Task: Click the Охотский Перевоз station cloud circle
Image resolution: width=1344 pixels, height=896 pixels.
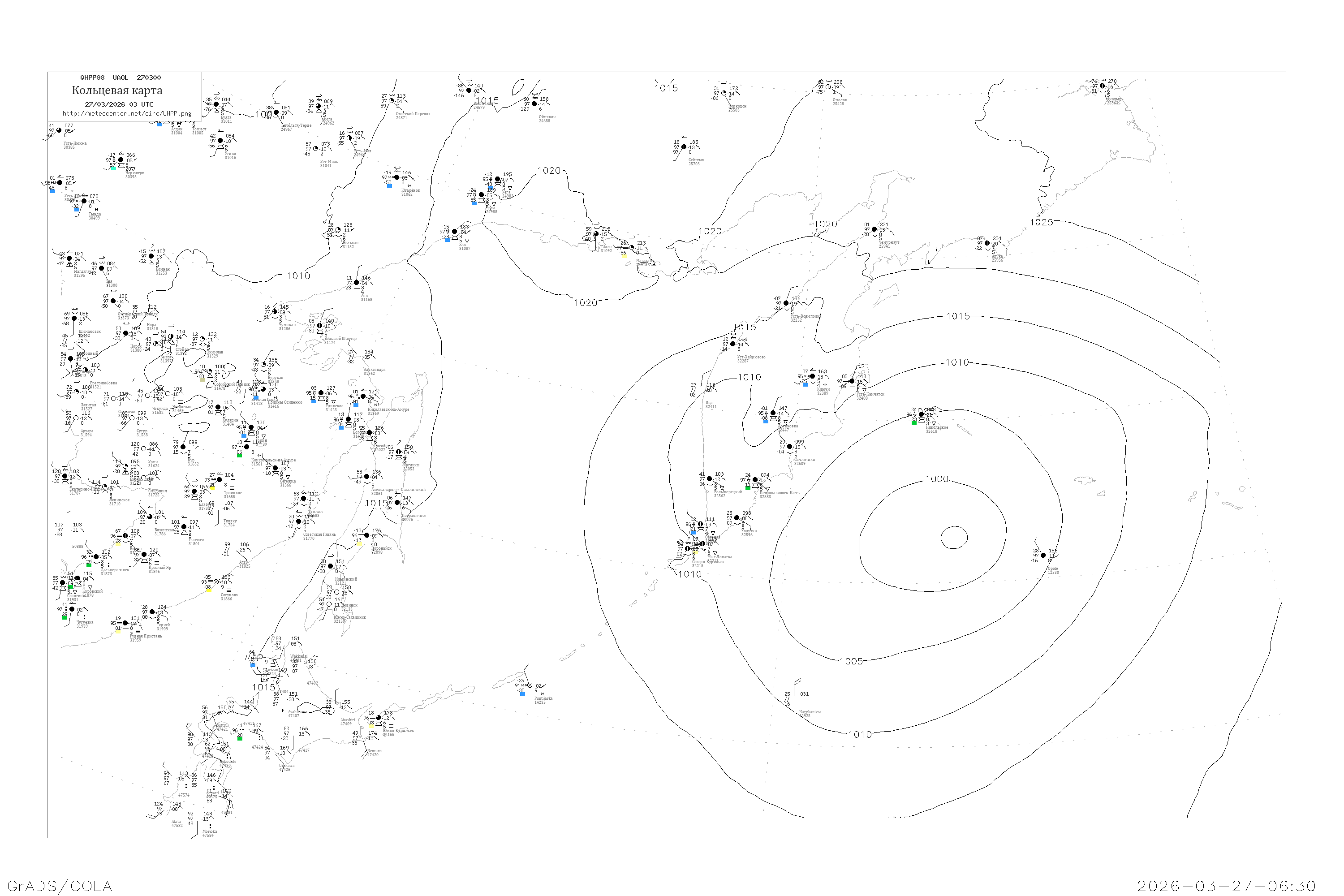Action: click(x=392, y=100)
